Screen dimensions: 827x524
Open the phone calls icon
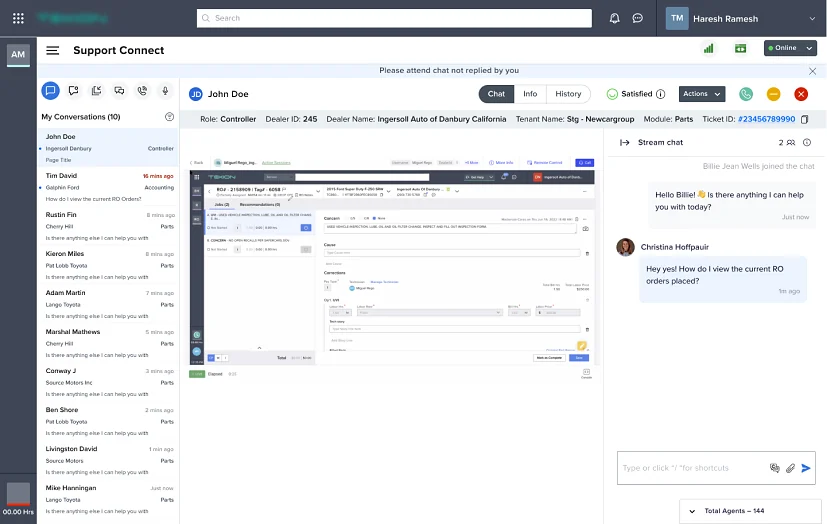[142, 91]
